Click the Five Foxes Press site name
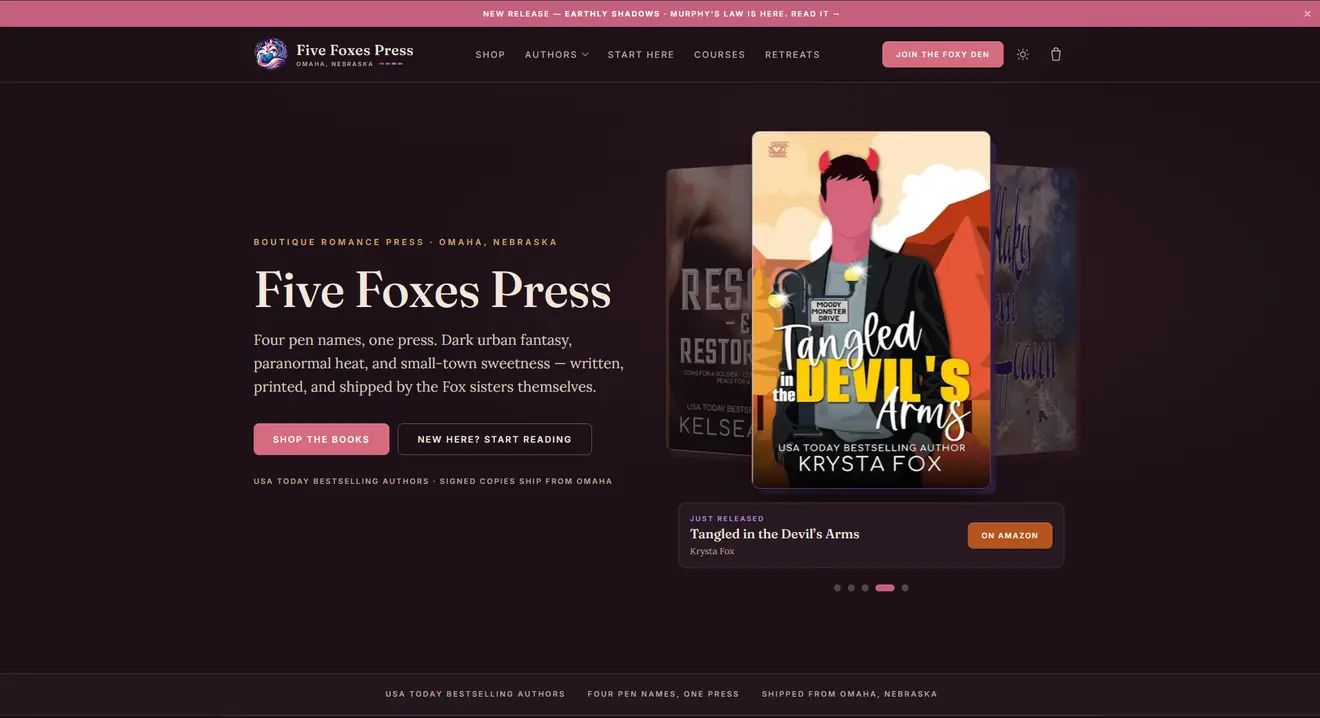This screenshot has height=718, width=1320. click(x=354, y=50)
